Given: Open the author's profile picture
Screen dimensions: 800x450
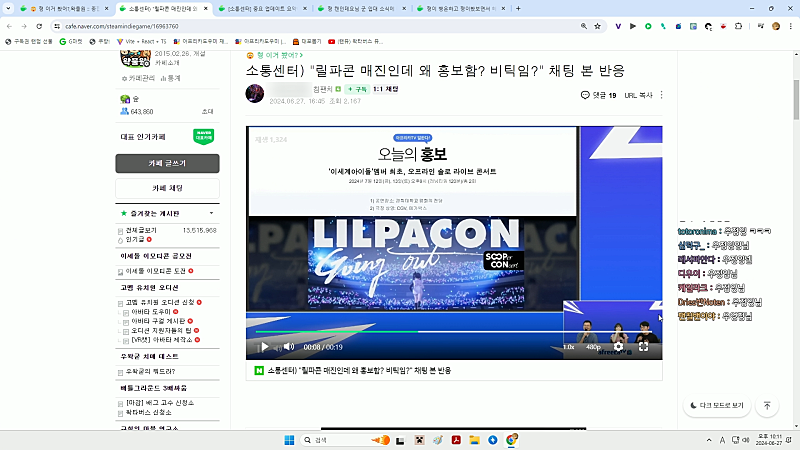Looking at the screenshot, I should click(x=255, y=93).
